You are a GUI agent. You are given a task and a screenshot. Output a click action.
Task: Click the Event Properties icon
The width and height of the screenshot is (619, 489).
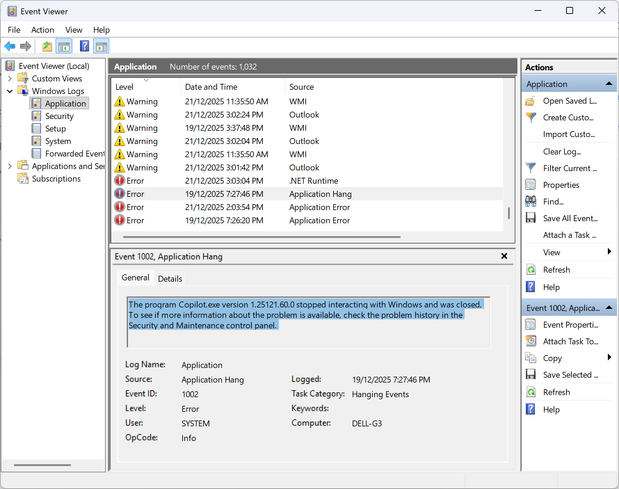tap(531, 325)
